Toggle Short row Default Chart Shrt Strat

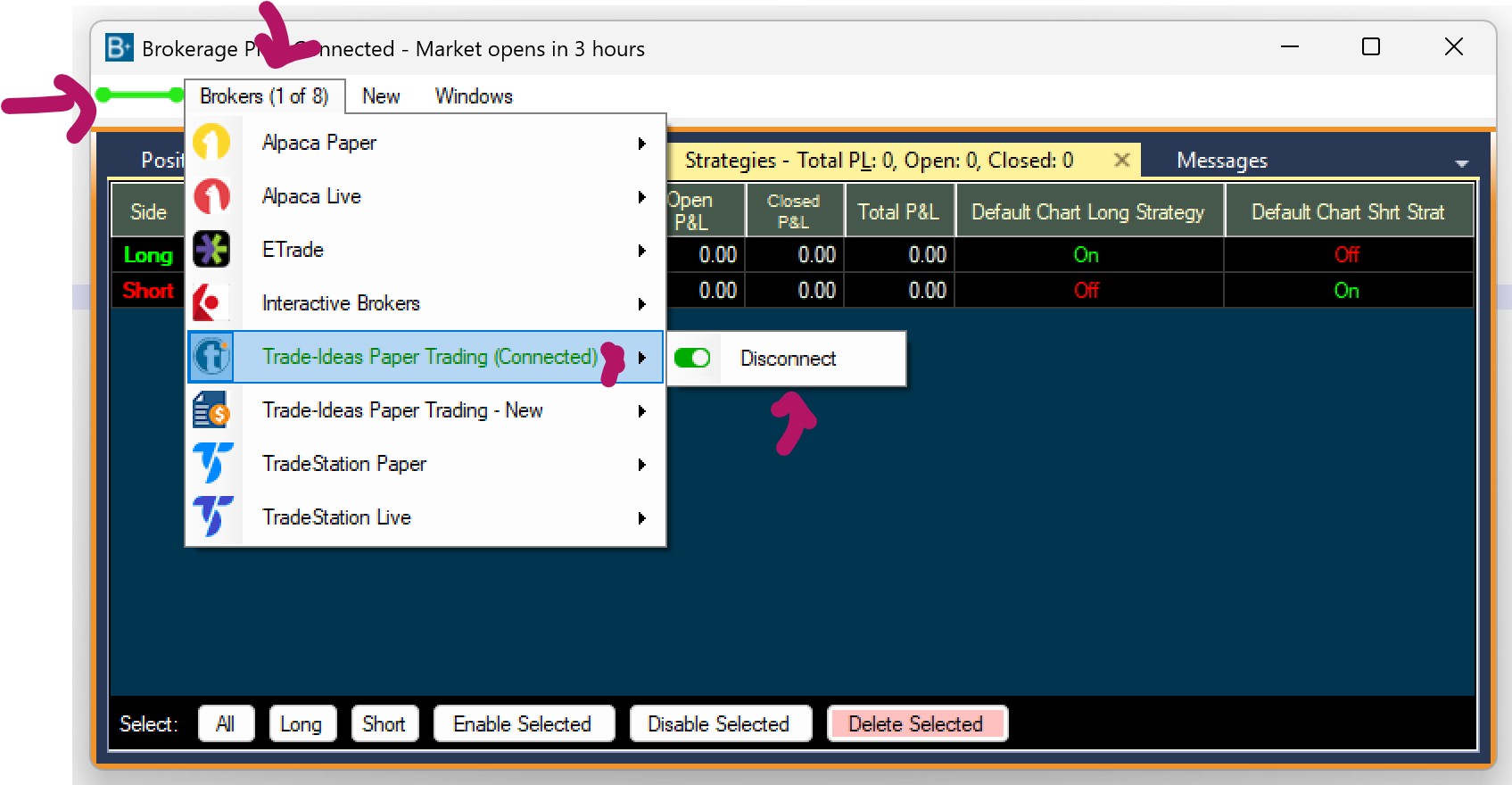click(1346, 291)
